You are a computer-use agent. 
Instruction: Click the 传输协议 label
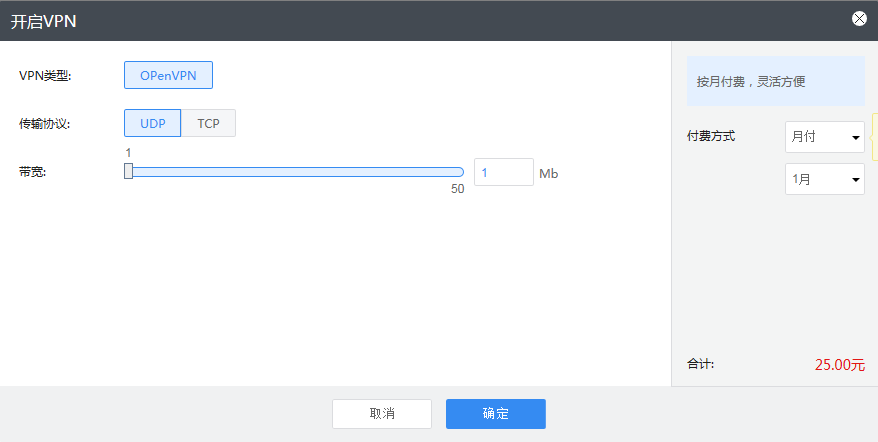pos(45,124)
